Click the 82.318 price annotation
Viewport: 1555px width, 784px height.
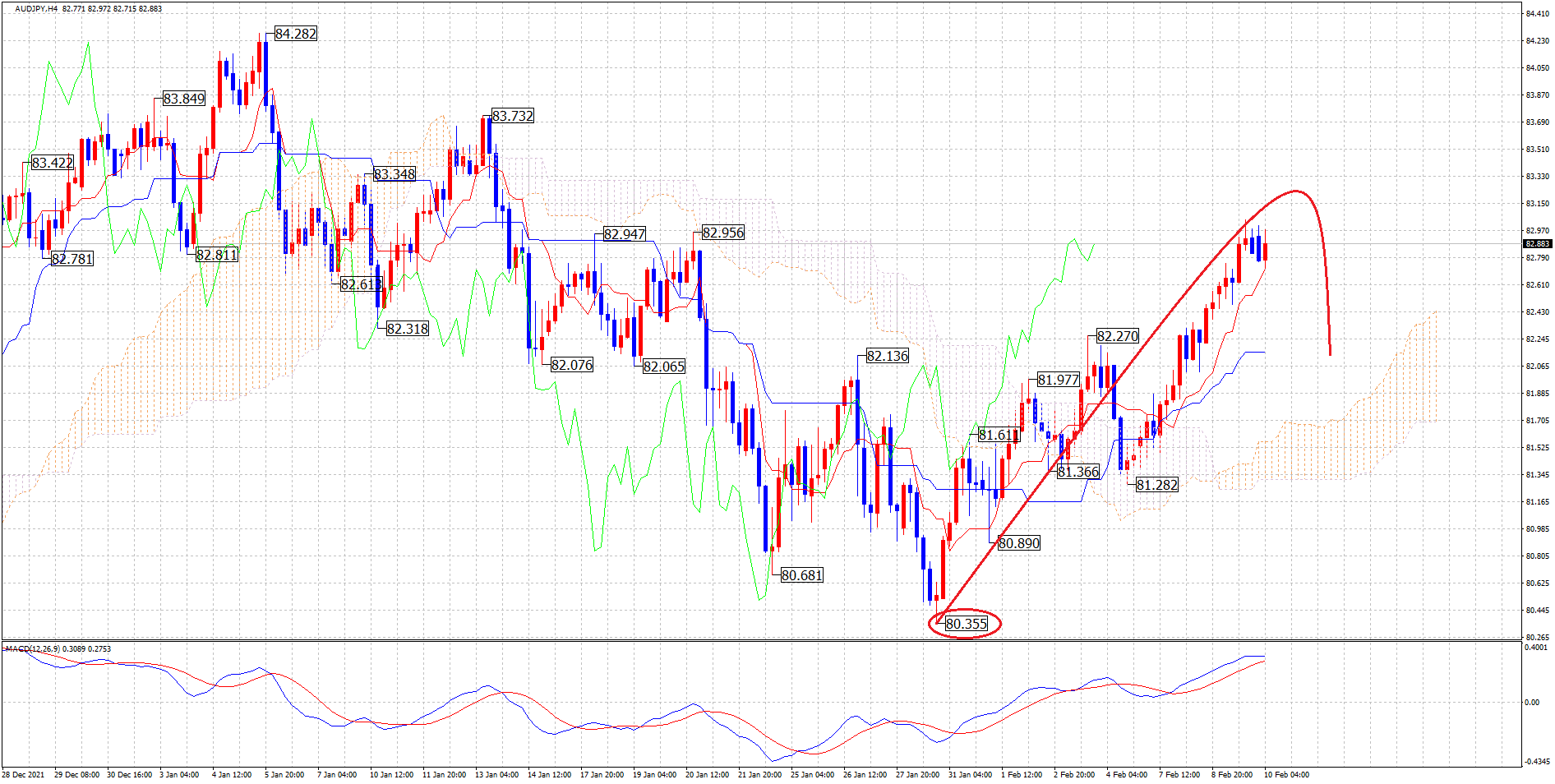pyautogui.click(x=407, y=329)
